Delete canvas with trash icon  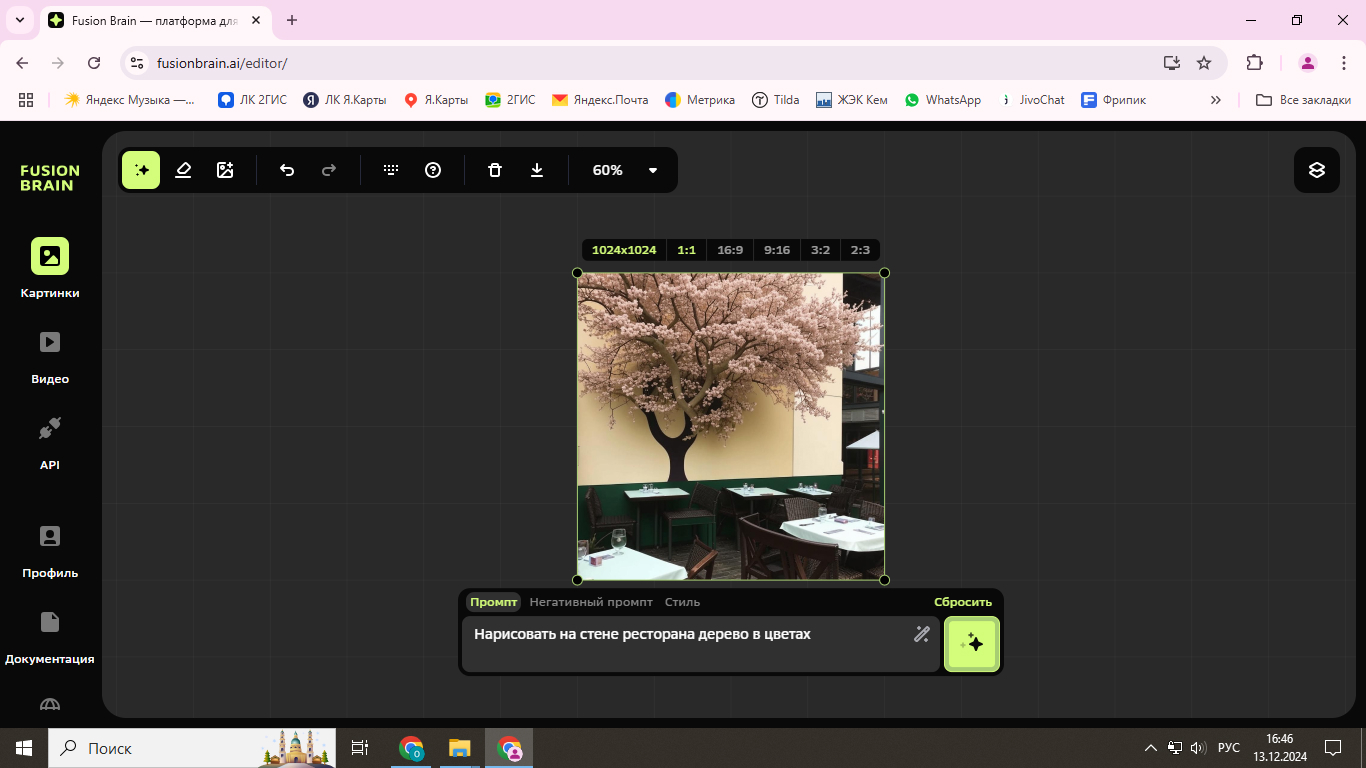coord(495,170)
